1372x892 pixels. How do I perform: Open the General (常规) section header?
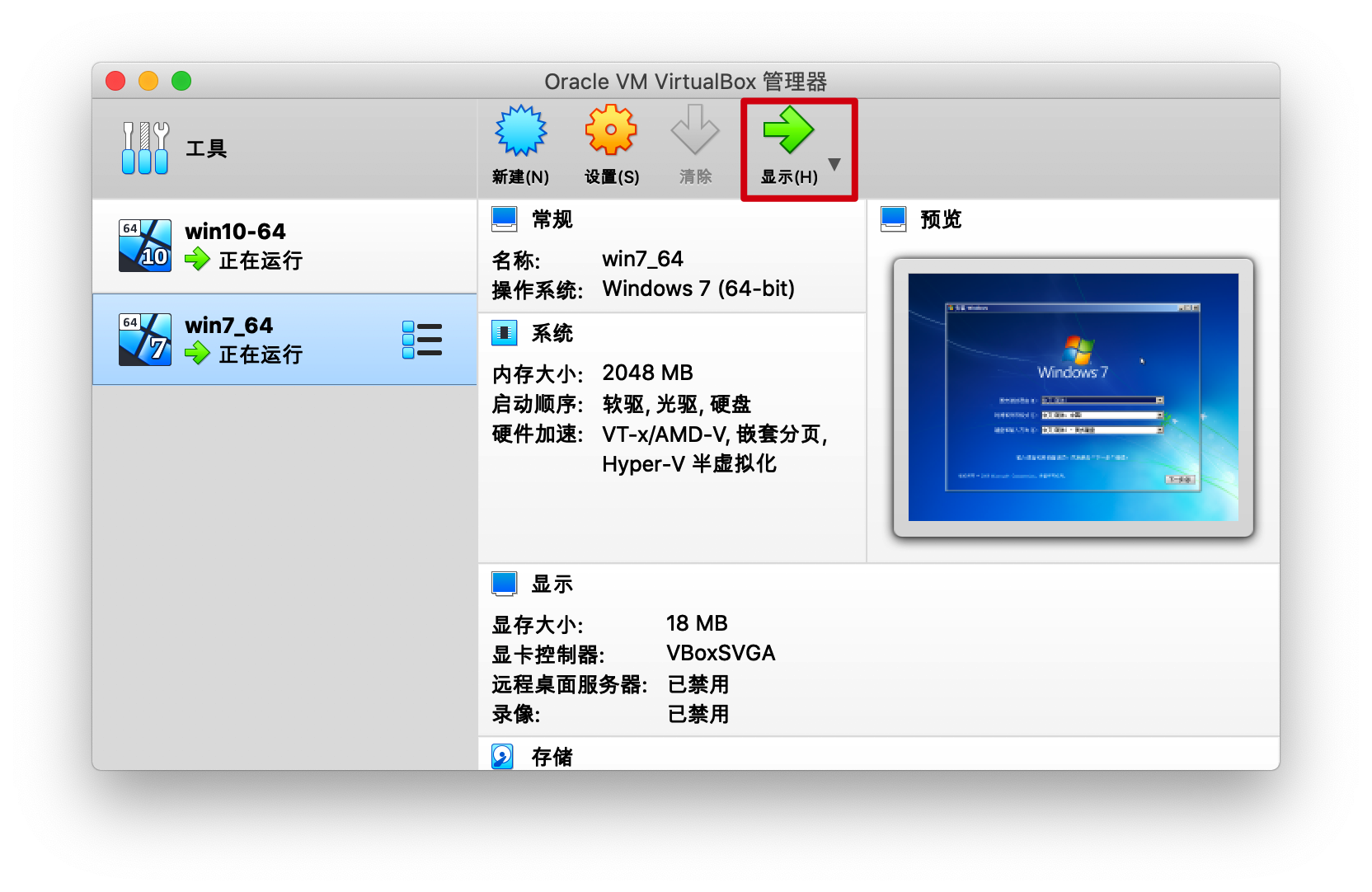coord(552,219)
